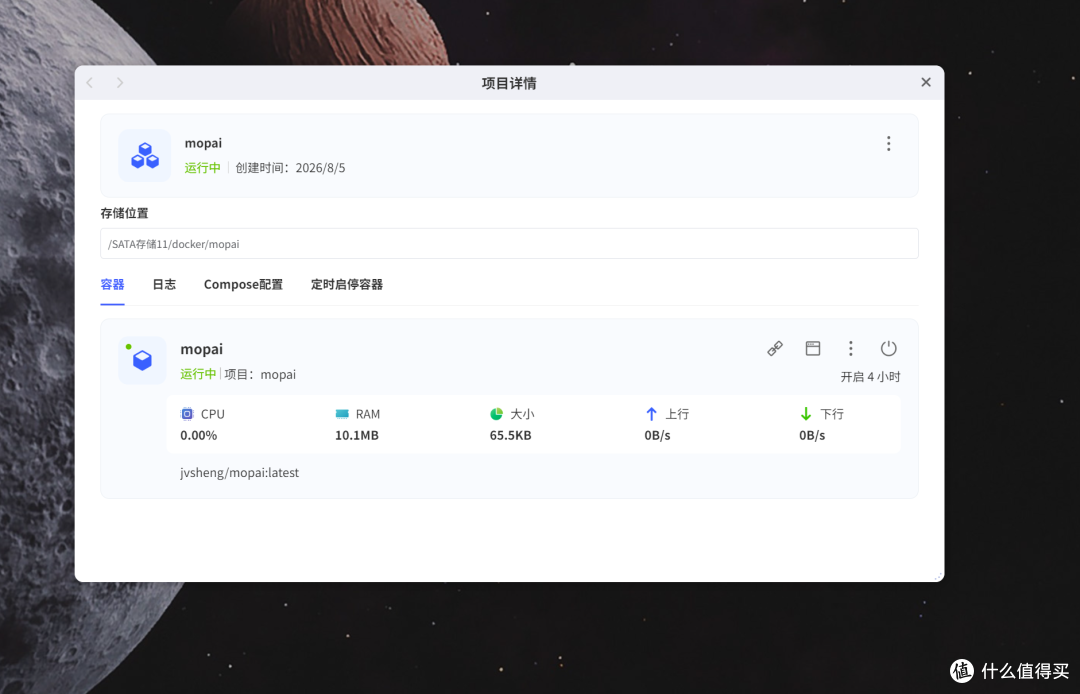Click the size value 65.5KB
This screenshot has width=1080, height=694.
pos(510,435)
